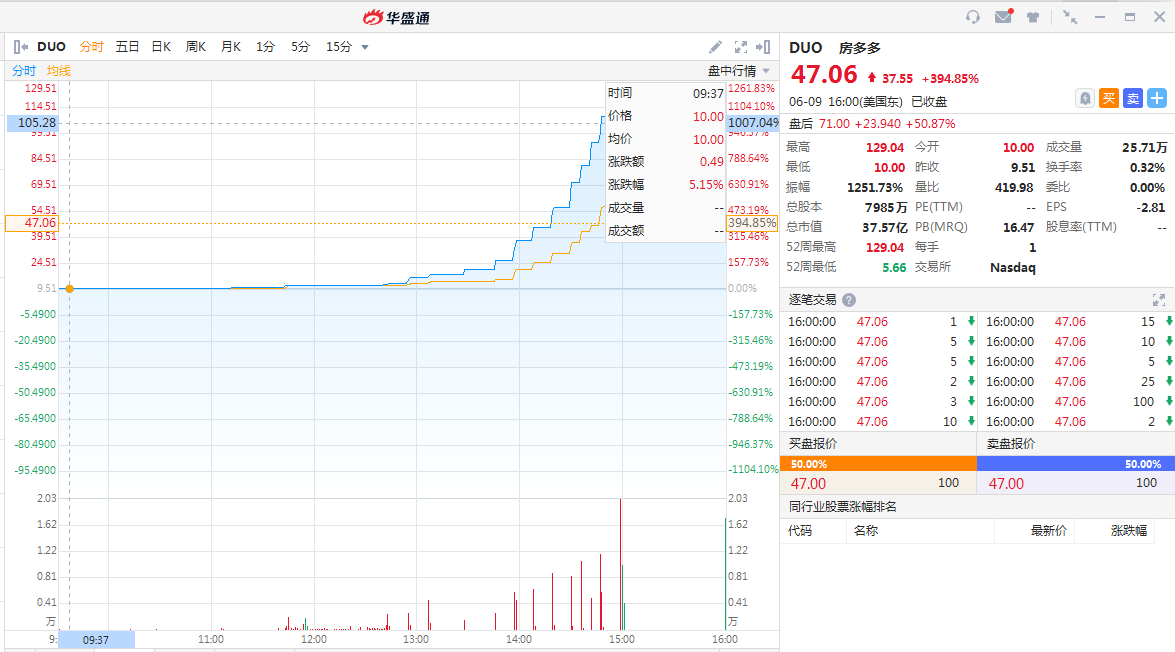This screenshot has width=1175, height=652.
Task: Click the 房多多 stock name
Action: [860, 48]
